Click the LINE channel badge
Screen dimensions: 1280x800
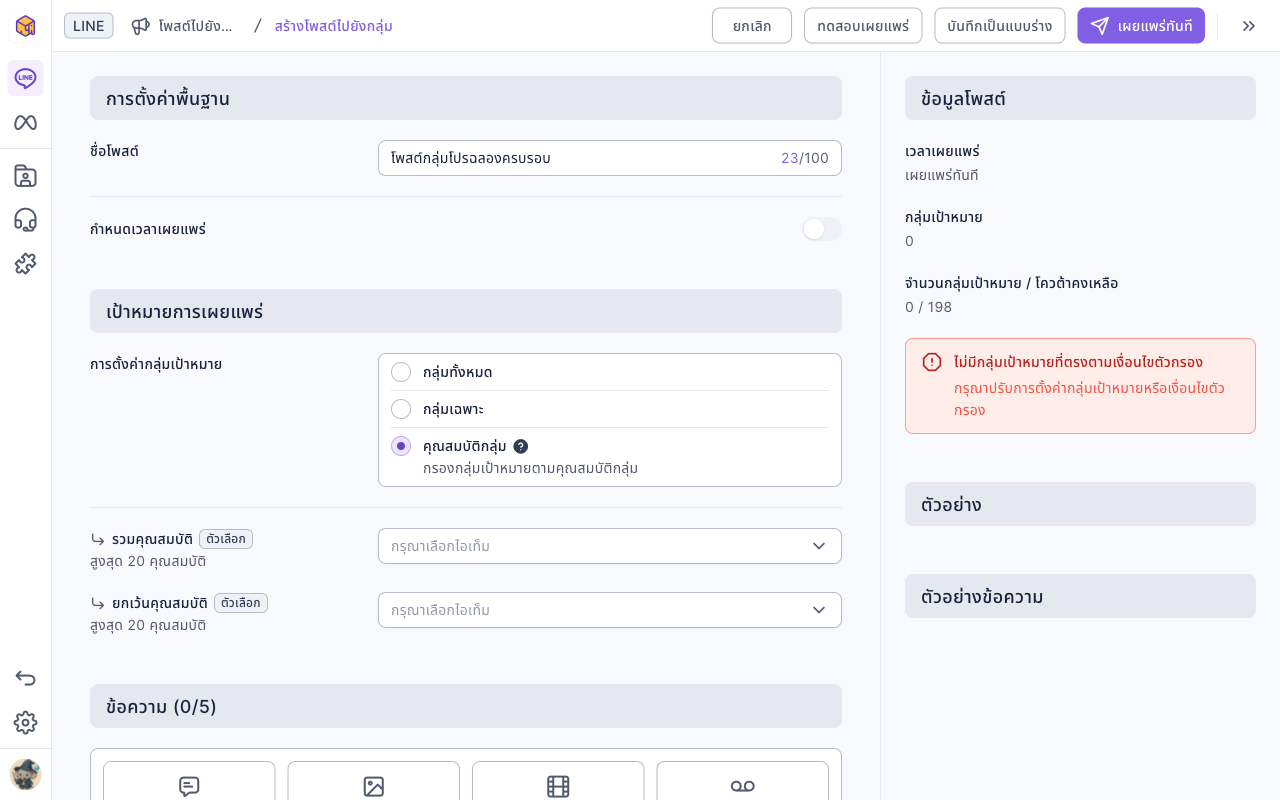[89, 26]
